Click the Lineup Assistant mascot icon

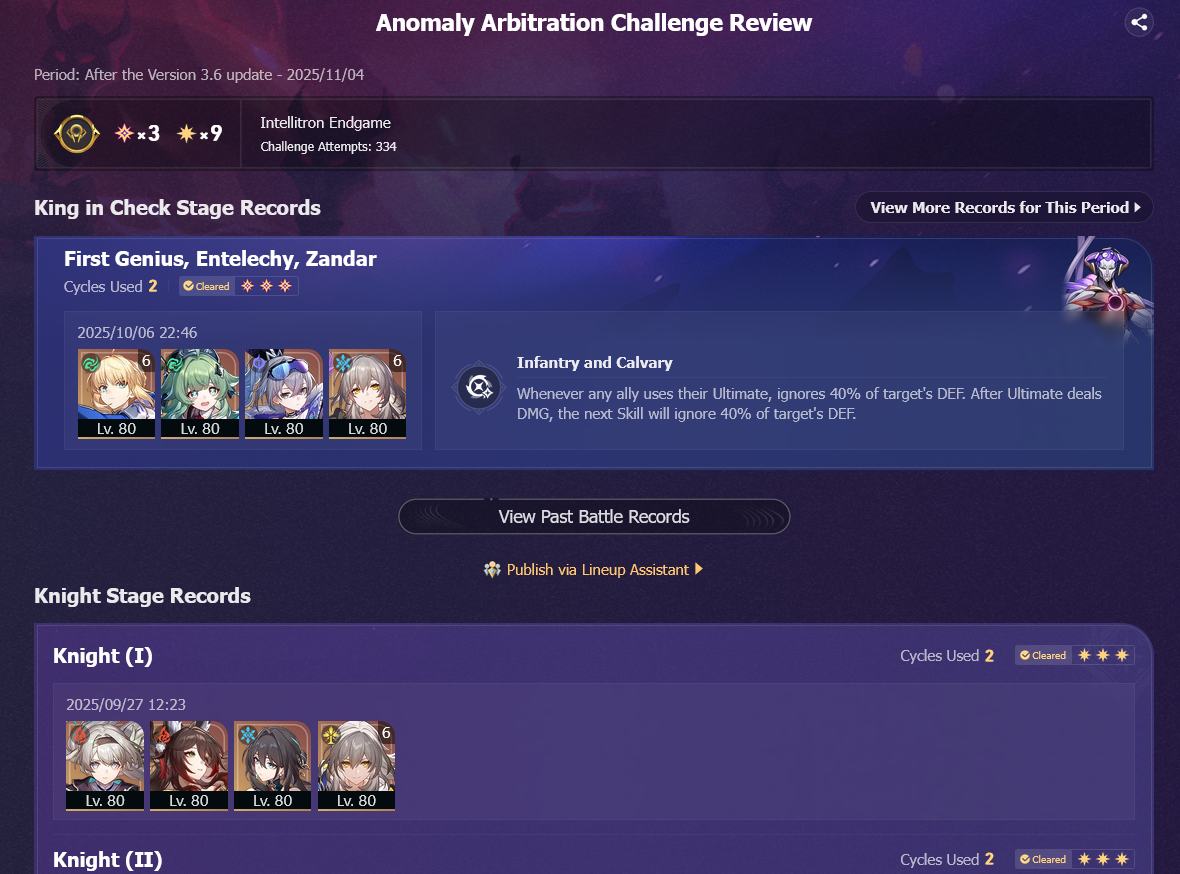(x=492, y=570)
